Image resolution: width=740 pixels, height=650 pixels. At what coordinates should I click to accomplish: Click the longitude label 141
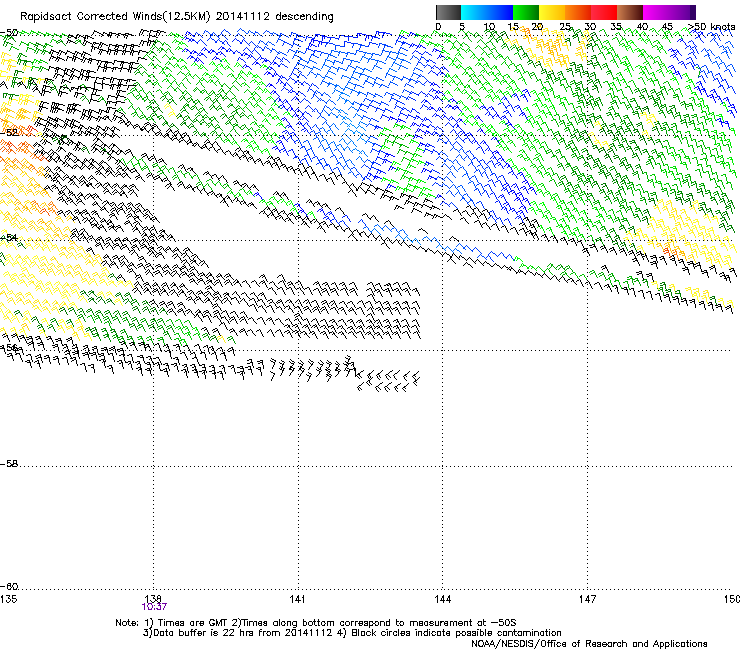[297, 599]
